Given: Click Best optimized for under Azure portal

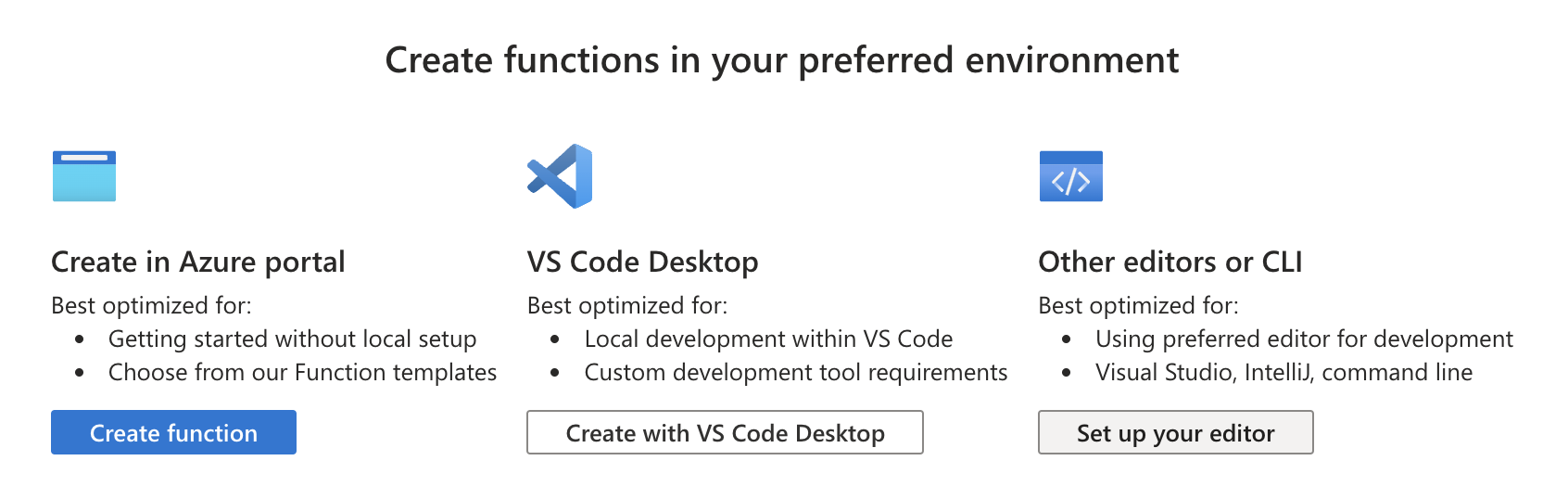Looking at the screenshot, I should click(x=151, y=306).
